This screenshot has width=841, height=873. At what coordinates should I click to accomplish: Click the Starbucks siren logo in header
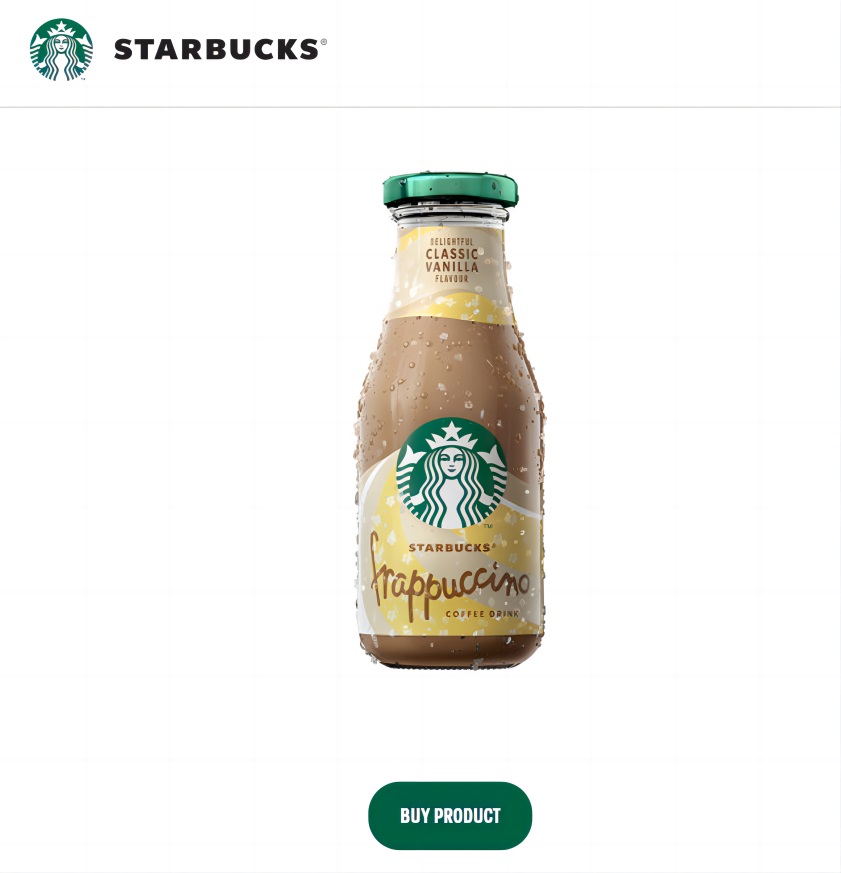click(x=61, y=50)
